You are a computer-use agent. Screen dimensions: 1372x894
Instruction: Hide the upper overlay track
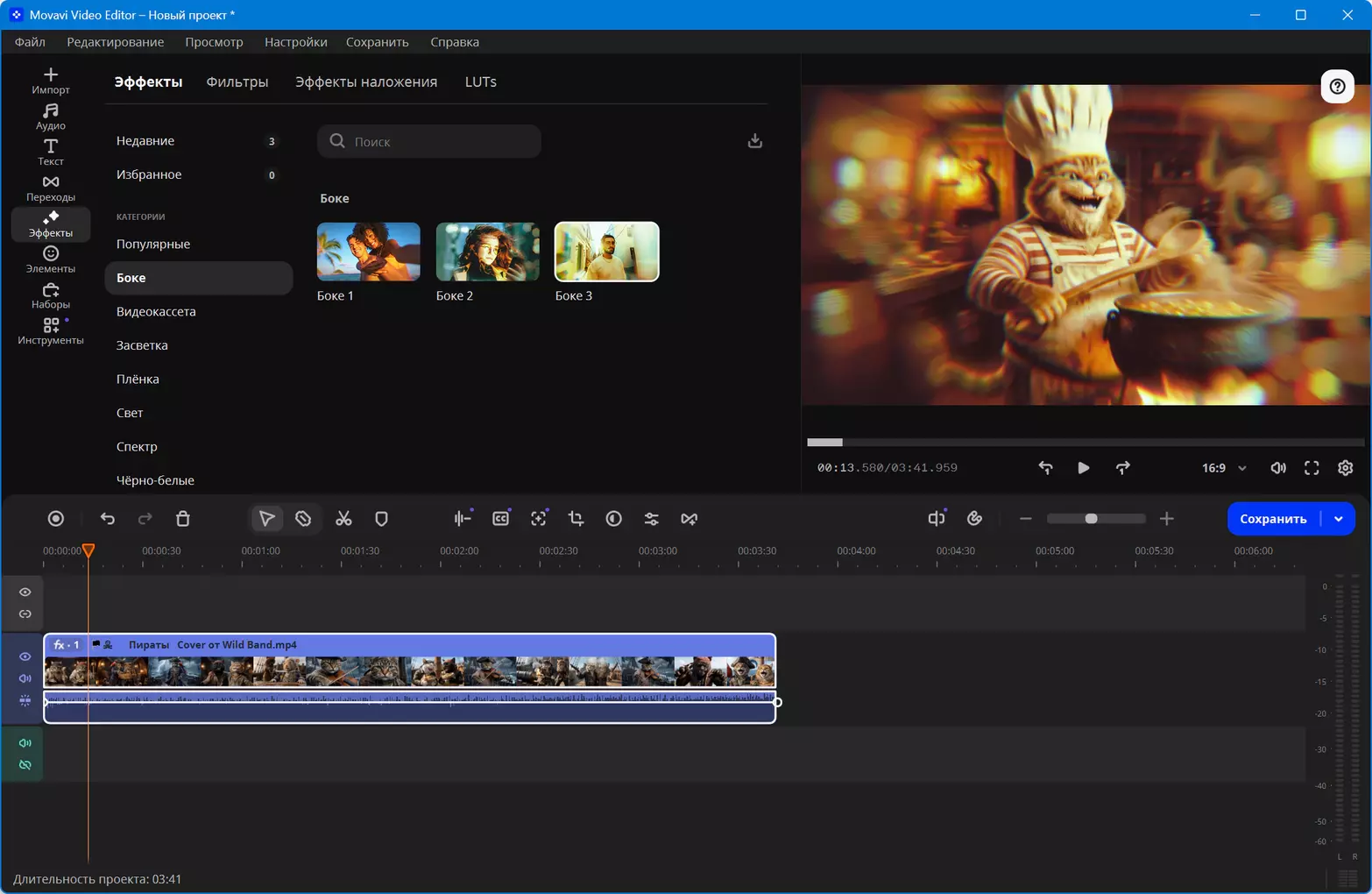click(x=25, y=592)
